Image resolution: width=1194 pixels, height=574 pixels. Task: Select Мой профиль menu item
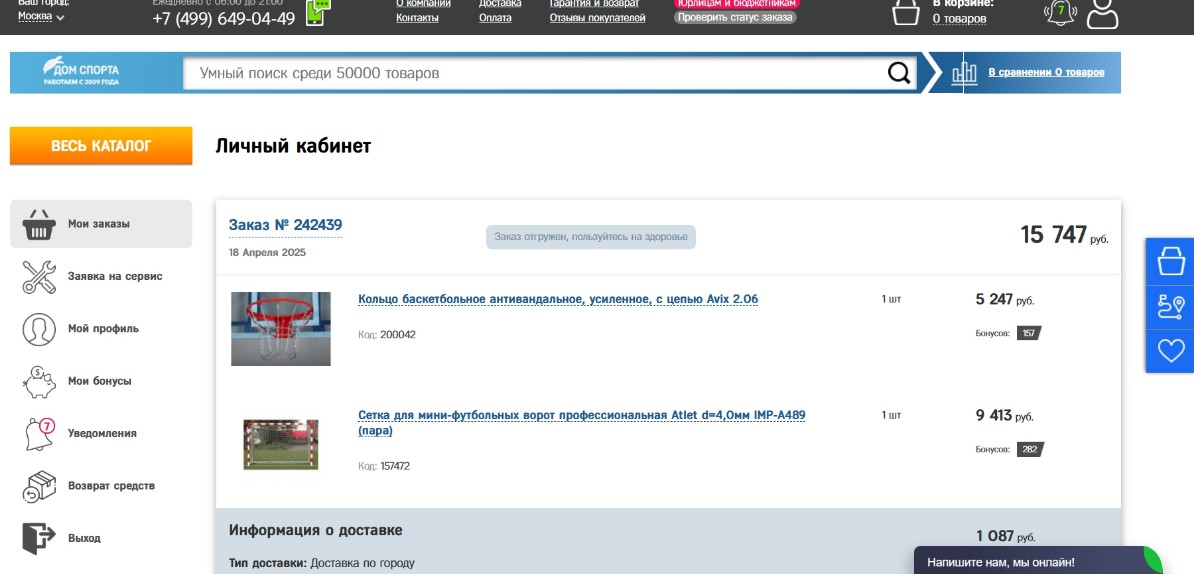103,329
